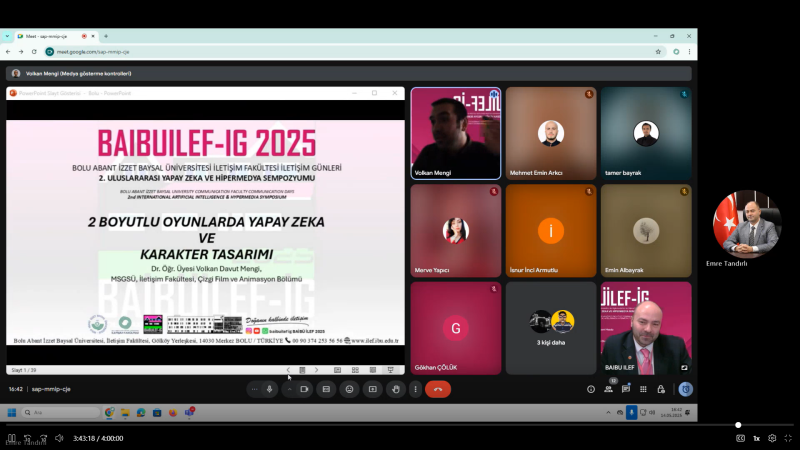Open File Explorer from taskbar

[125, 412]
